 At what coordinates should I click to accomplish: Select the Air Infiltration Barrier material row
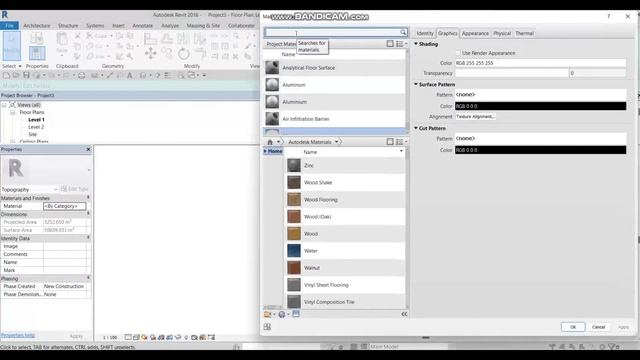(x=334, y=119)
